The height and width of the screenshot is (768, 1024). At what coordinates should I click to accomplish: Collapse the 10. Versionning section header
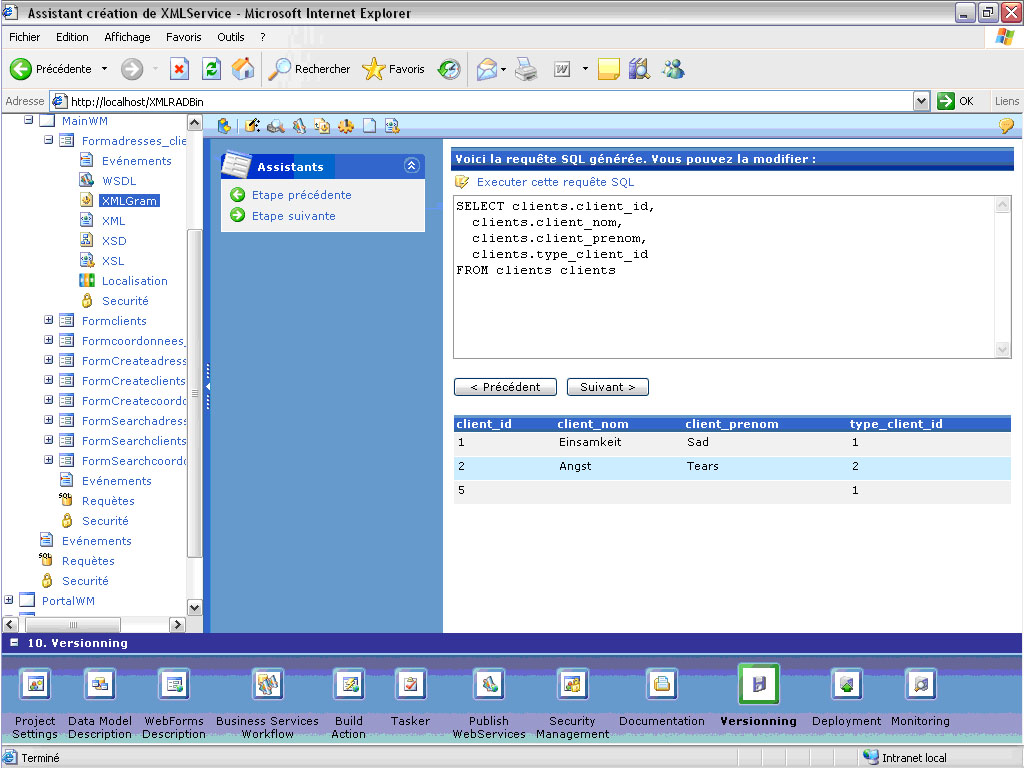click(x=15, y=643)
